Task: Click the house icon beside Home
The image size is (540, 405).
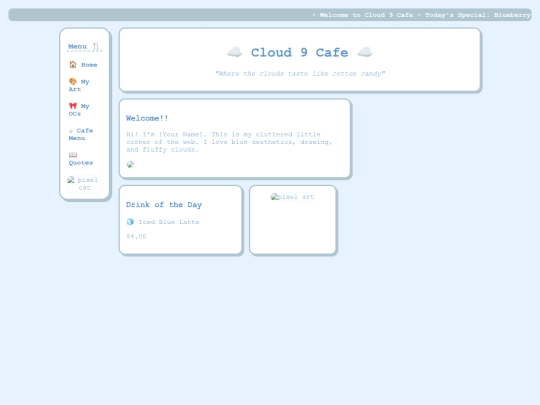Action: click(x=73, y=64)
